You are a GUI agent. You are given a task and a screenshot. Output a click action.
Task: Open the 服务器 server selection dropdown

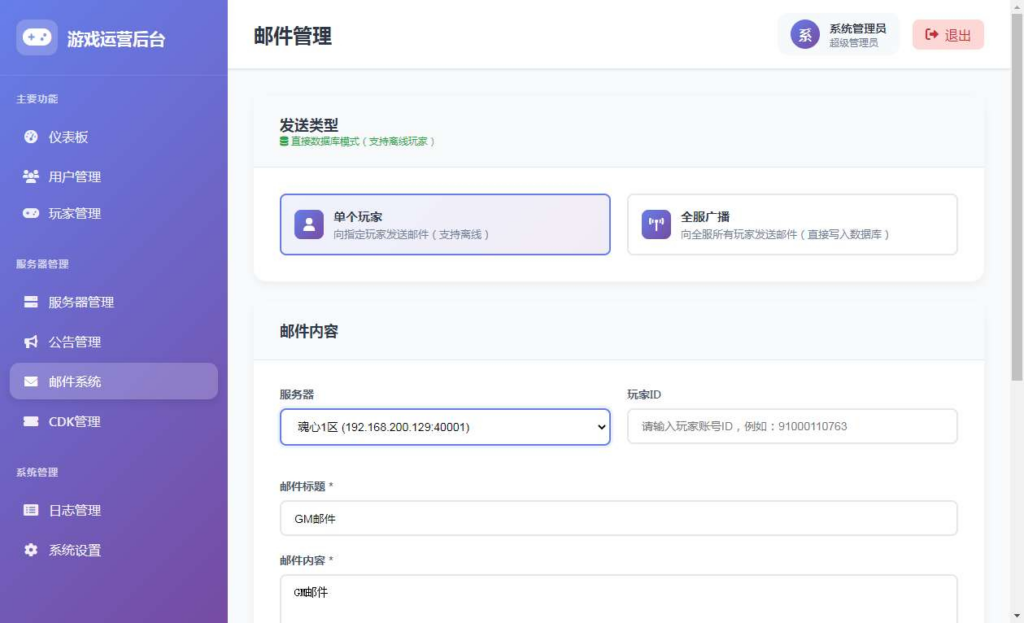445,426
